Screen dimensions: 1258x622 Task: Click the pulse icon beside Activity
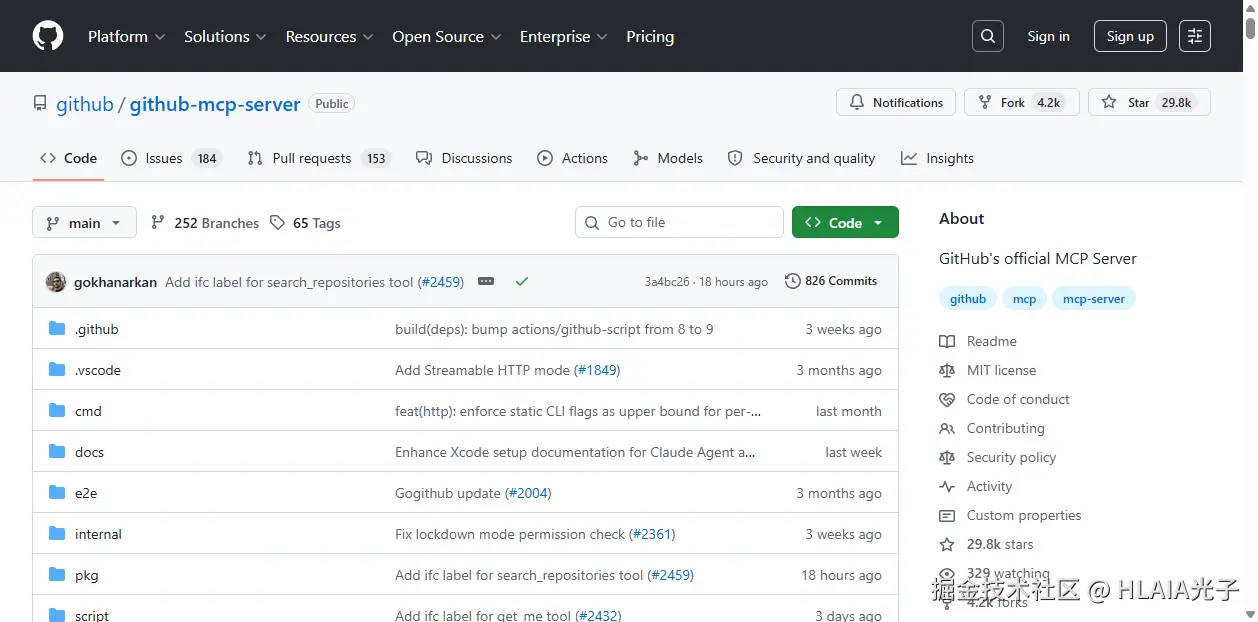[x=947, y=486]
